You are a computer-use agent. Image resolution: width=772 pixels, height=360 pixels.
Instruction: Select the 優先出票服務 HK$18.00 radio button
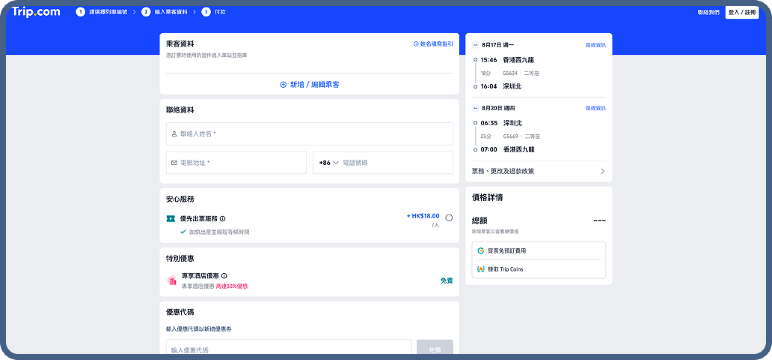[x=449, y=218]
